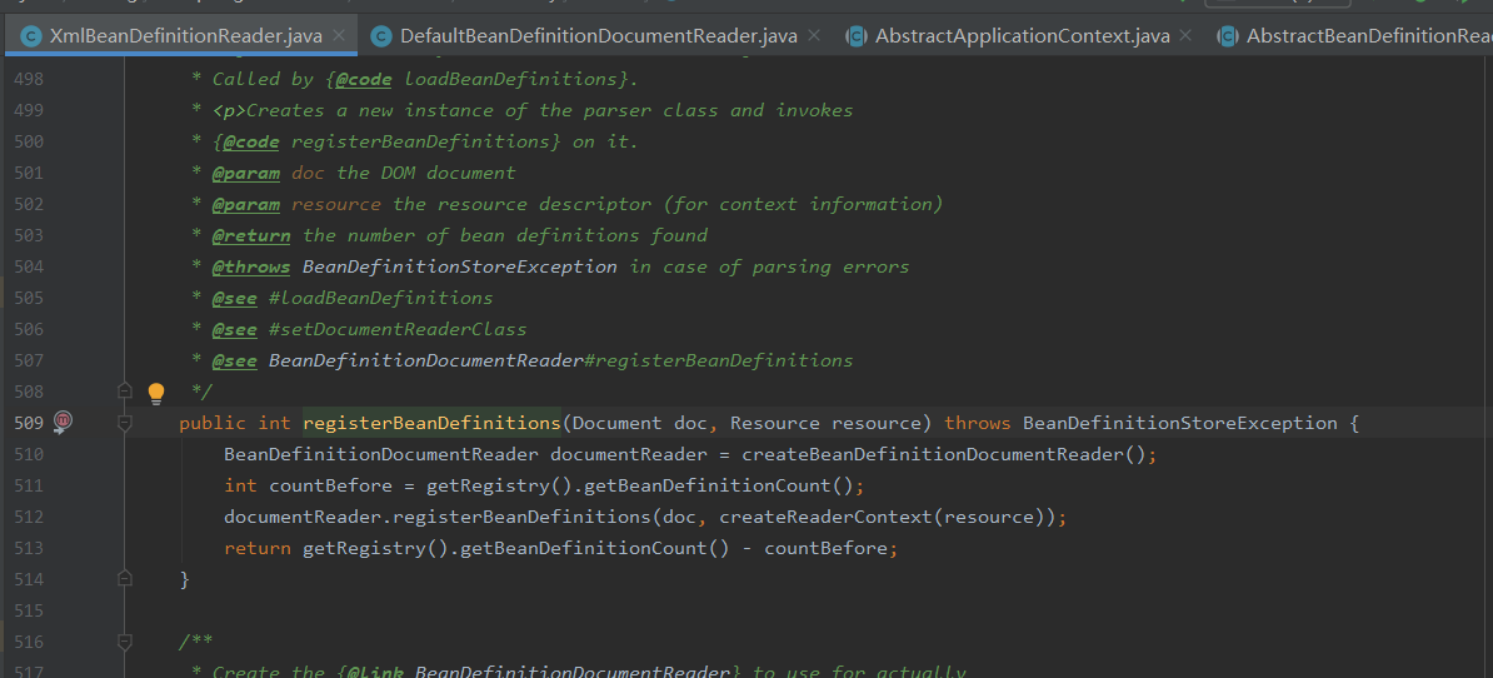This screenshot has height=678, width=1493.
Task: Click the #setDocumentReaderClass reference on line 506
Action: (395, 328)
